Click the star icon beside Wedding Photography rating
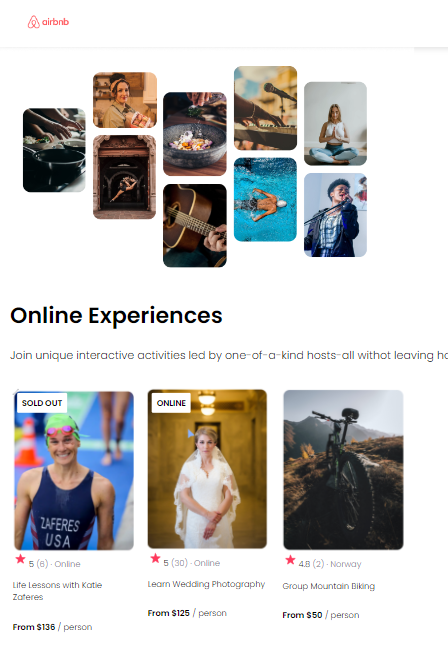Image resolution: width=448 pixels, height=645 pixels. [x=155, y=558]
